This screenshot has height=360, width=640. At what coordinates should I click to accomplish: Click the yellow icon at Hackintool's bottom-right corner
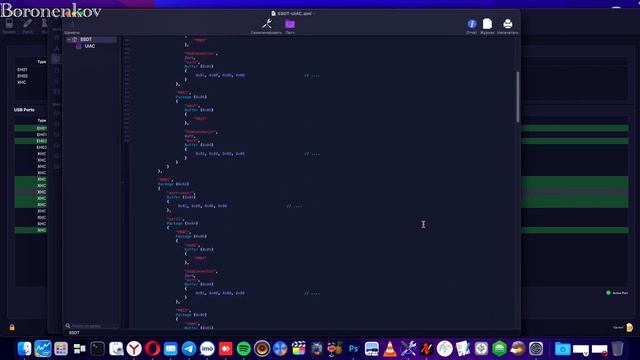click(629, 327)
